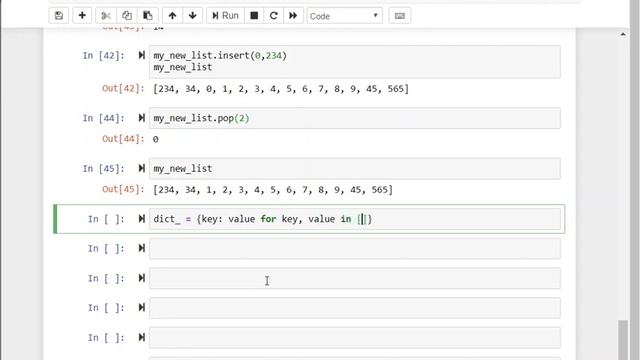640x360 pixels.
Task: Focus the fourth empty code cell
Action: [x=355, y=338]
